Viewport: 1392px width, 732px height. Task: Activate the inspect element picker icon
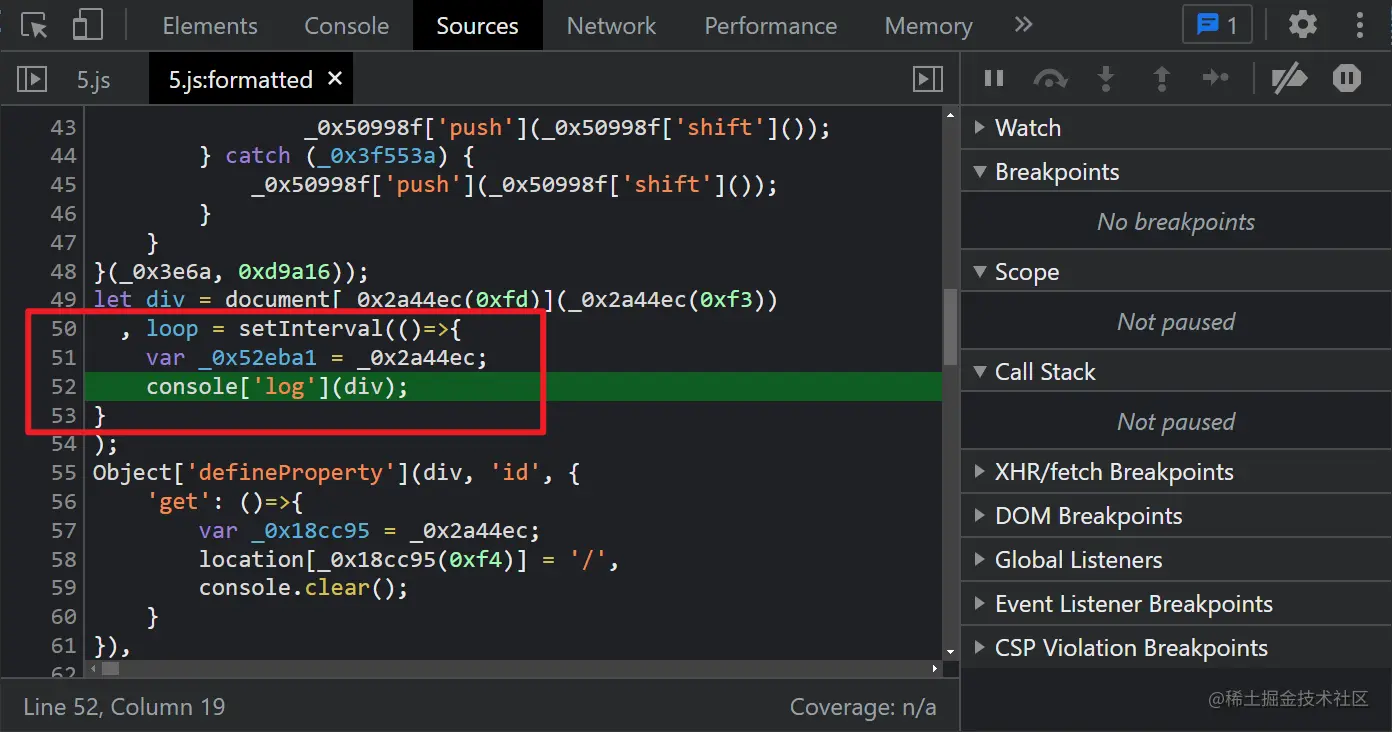34,26
